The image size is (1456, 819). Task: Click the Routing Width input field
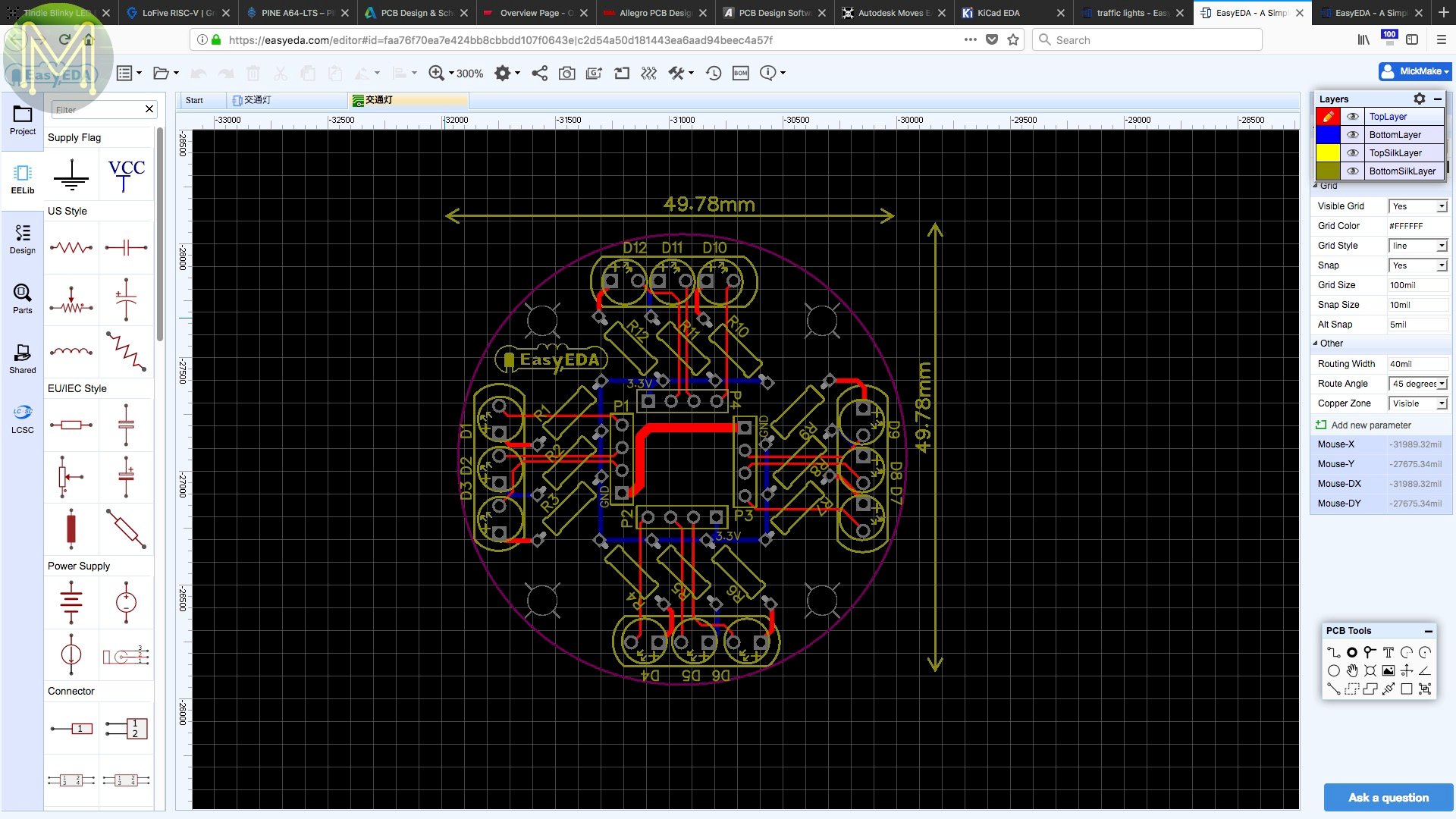click(x=1418, y=364)
